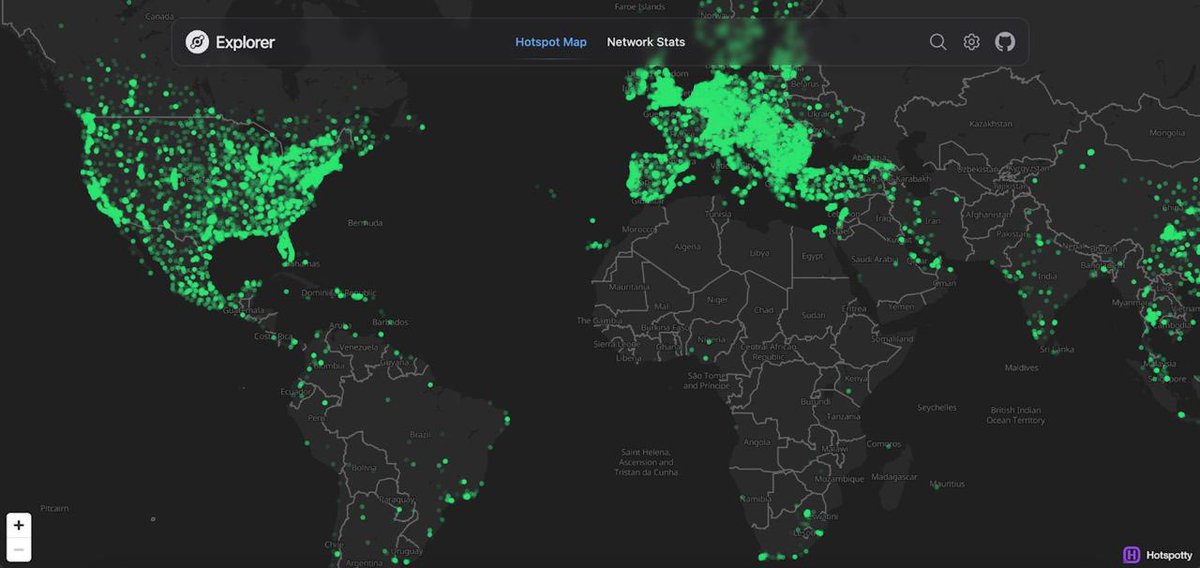Switch to the Network Stats tab
Image resolution: width=1200 pixels, height=568 pixels.
pyautogui.click(x=646, y=42)
